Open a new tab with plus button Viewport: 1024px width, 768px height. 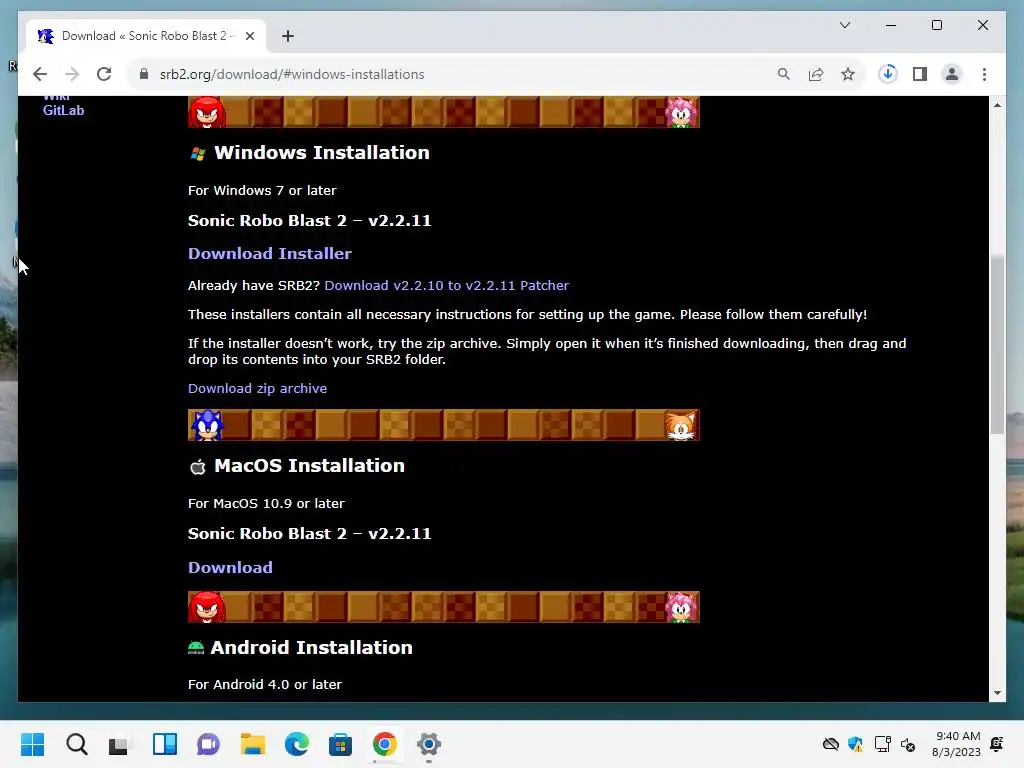pos(288,36)
